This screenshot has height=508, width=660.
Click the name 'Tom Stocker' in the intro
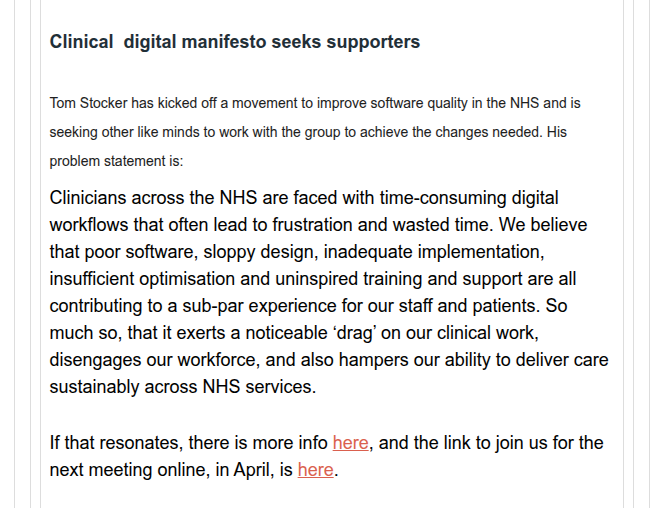click(x=87, y=103)
